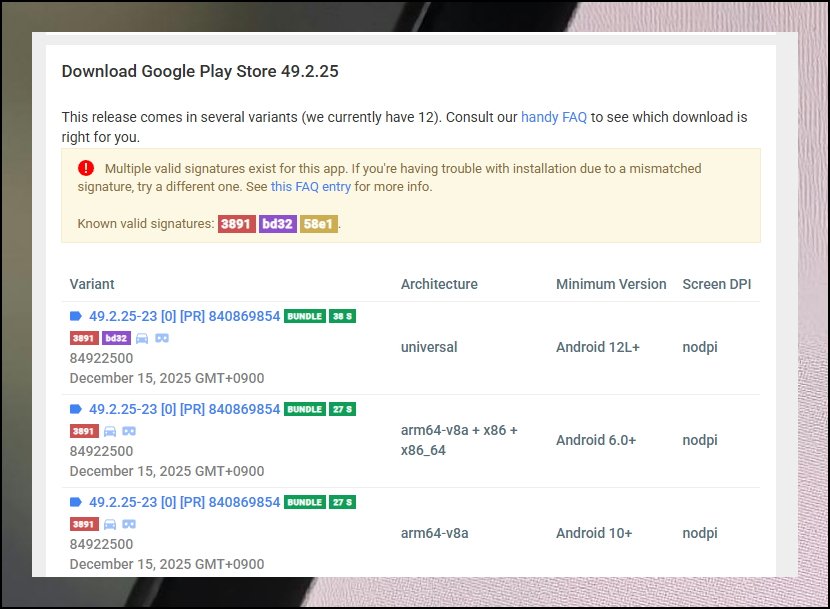Click the 3891 badge in the Android 10+ row
This screenshot has height=609, width=830.
(x=84, y=524)
